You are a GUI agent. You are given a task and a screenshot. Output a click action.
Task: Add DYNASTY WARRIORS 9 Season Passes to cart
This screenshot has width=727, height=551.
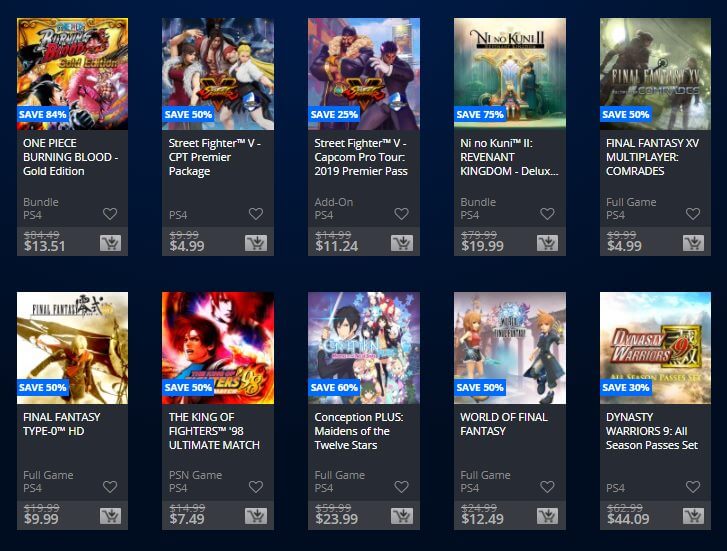coord(693,516)
